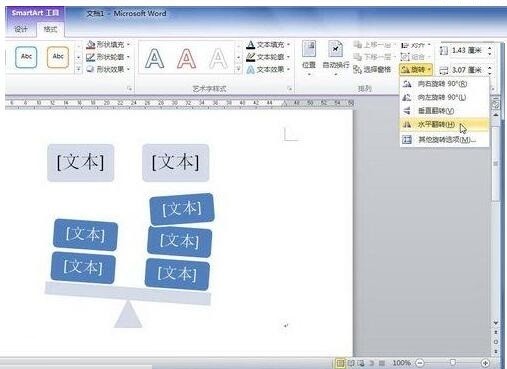
Task: Select the tilted gray balance beam shape
Action: click(x=128, y=293)
